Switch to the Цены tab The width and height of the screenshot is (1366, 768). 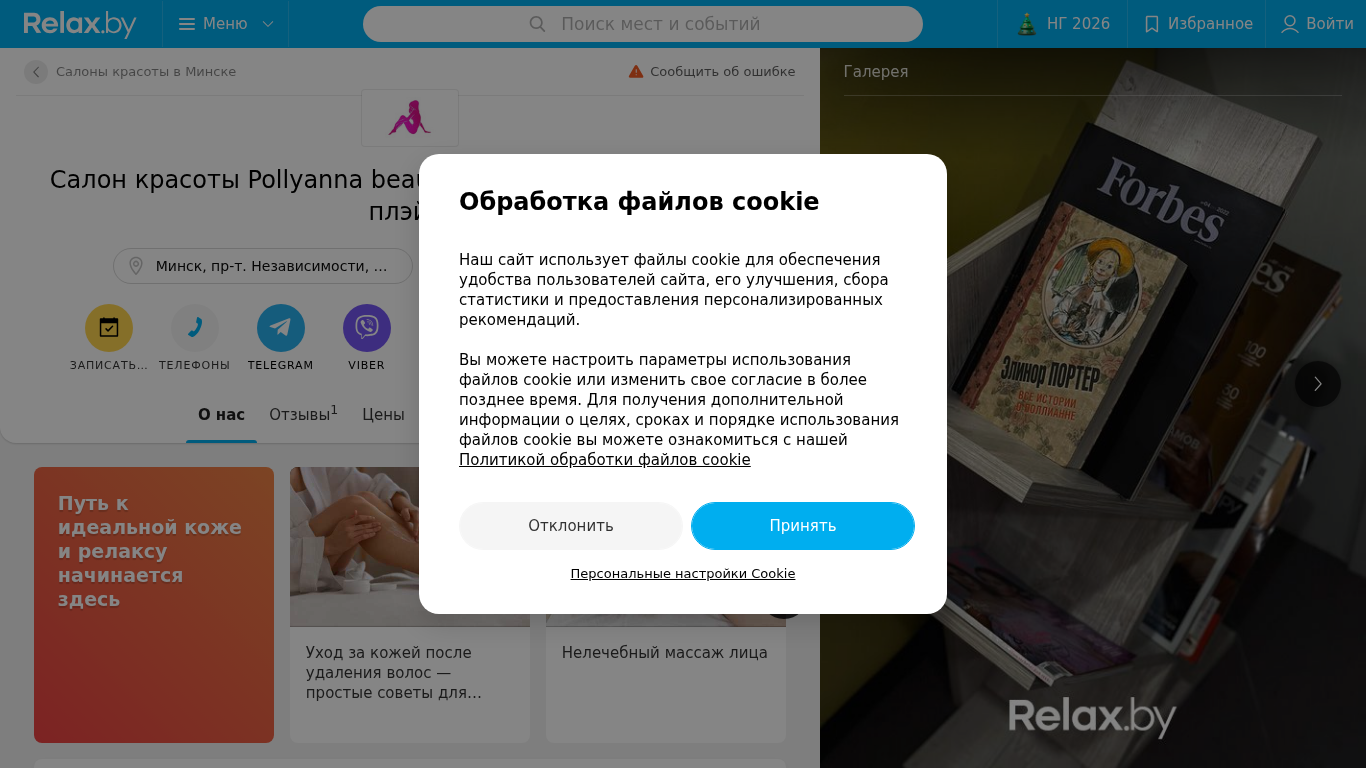pyautogui.click(x=383, y=414)
